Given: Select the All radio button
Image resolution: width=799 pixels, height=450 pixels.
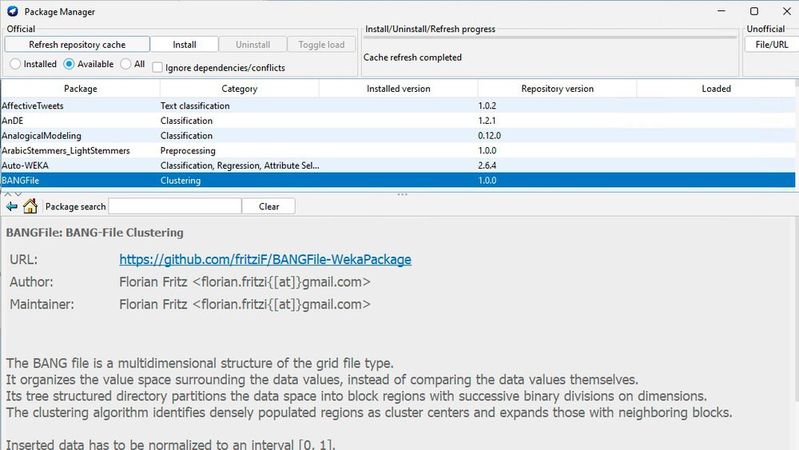Looking at the screenshot, I should click(125, 64).
